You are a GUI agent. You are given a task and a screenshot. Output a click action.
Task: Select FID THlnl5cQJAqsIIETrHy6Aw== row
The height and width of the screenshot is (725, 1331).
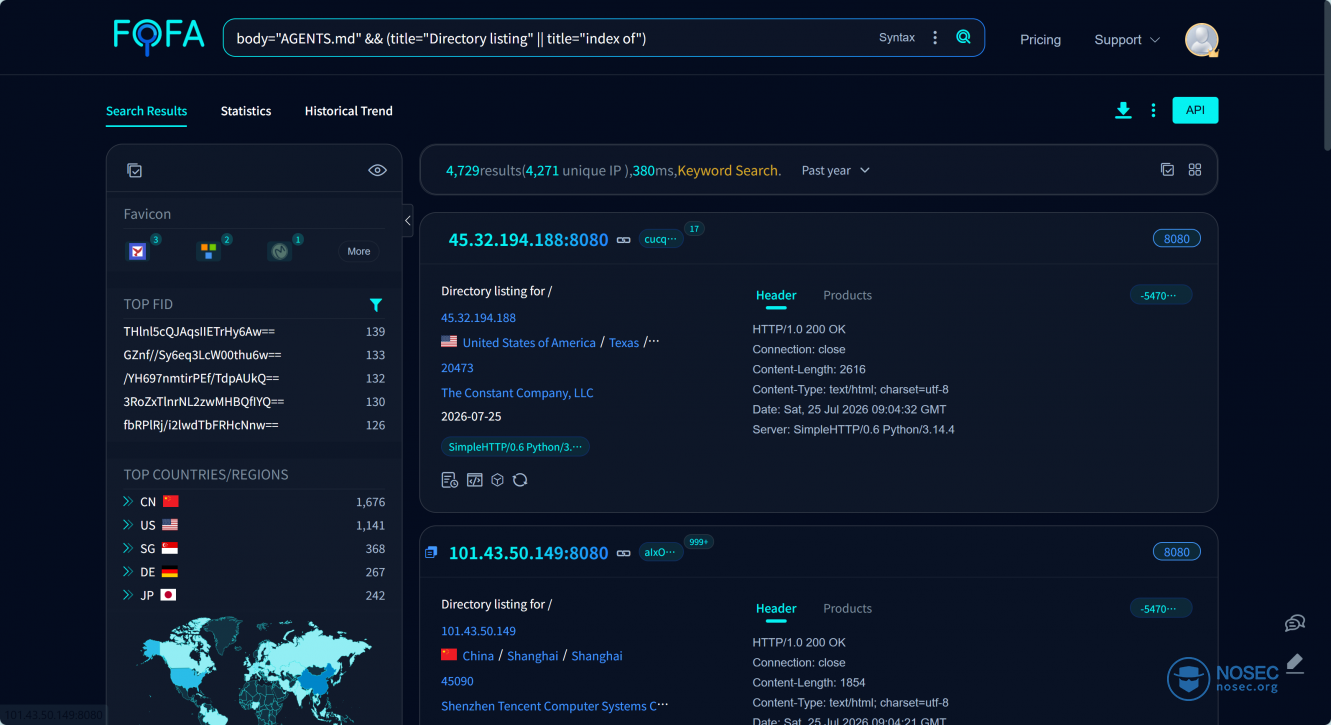pos(254,331)
